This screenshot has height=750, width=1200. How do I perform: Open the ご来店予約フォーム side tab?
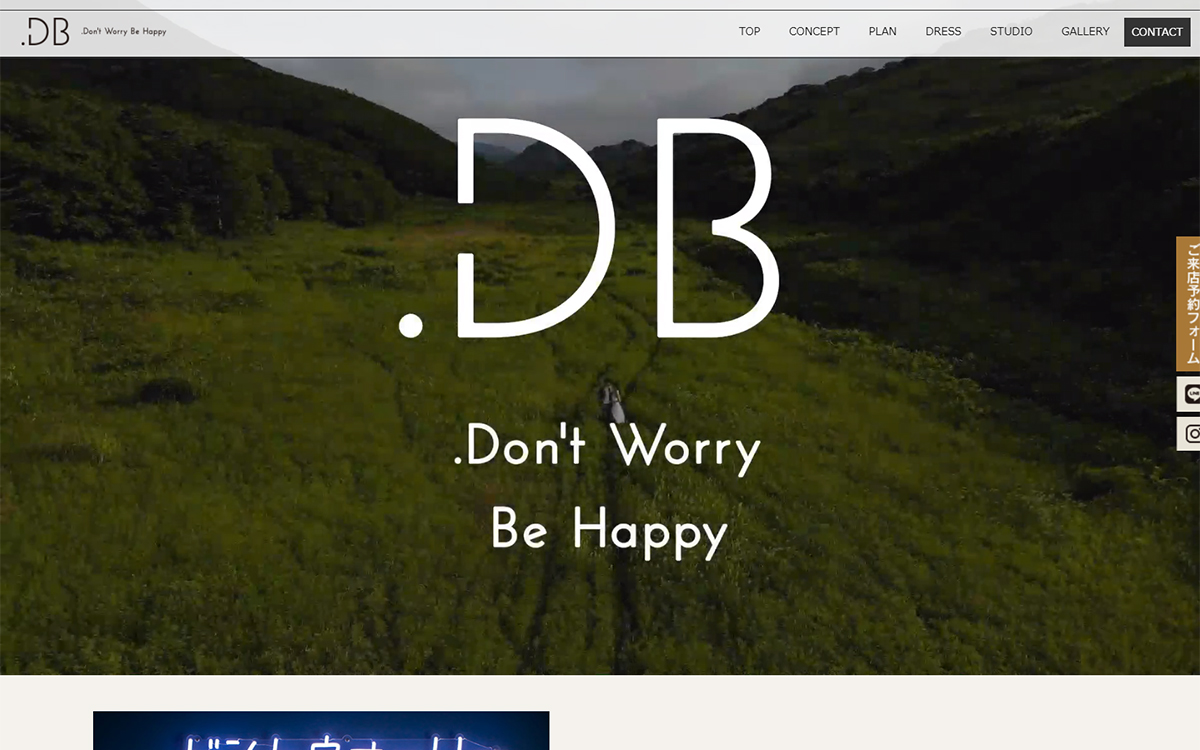click(x=1189, y=303)
